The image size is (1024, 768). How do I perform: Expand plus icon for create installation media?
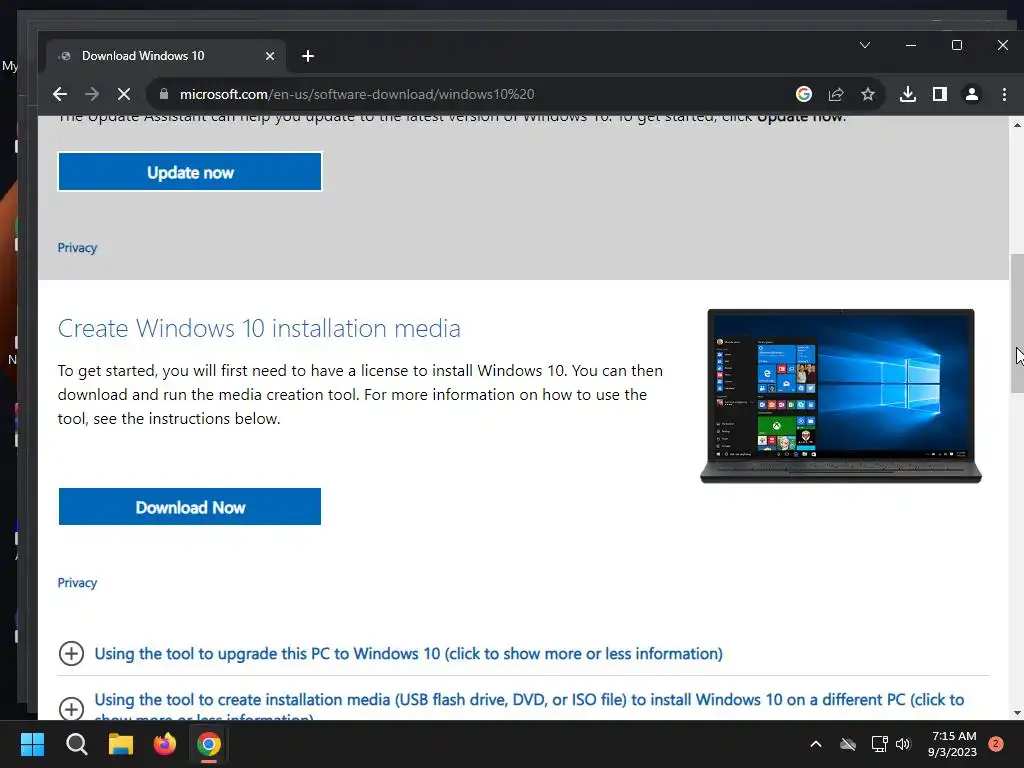[x=71, y=709]
